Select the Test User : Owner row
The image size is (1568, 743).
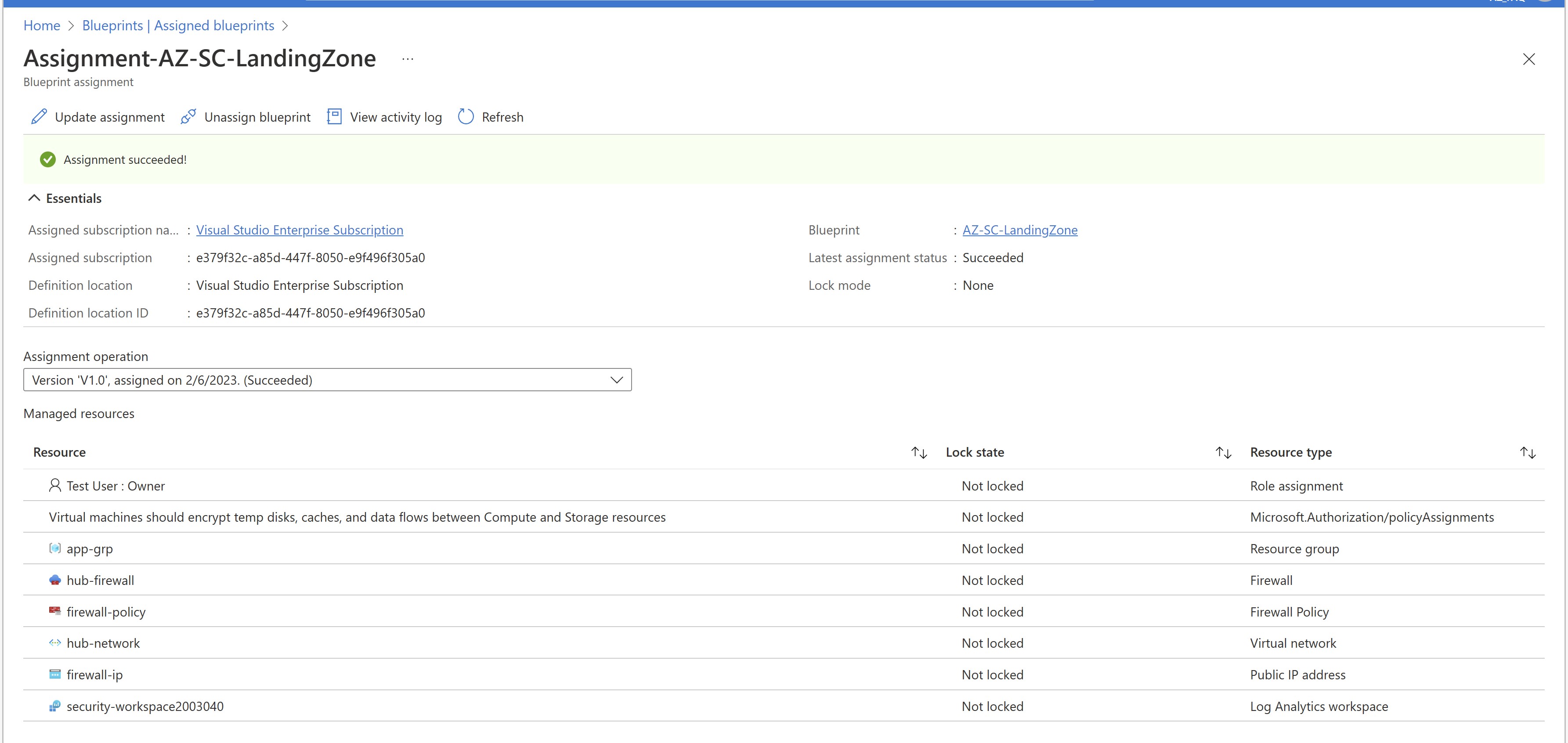point(784,486)
